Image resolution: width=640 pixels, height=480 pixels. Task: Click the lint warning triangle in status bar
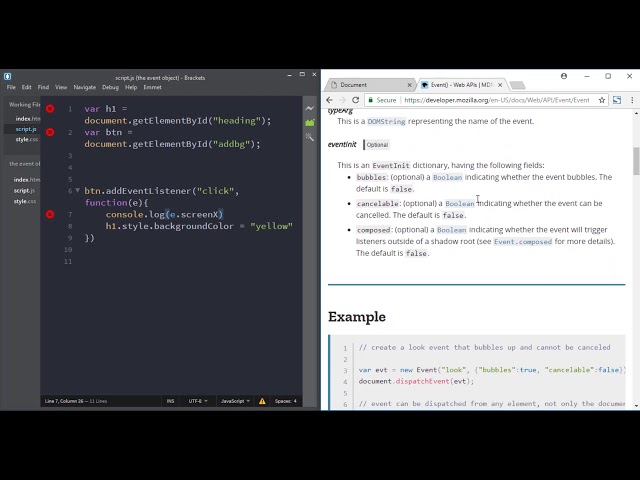click(262, 401)
